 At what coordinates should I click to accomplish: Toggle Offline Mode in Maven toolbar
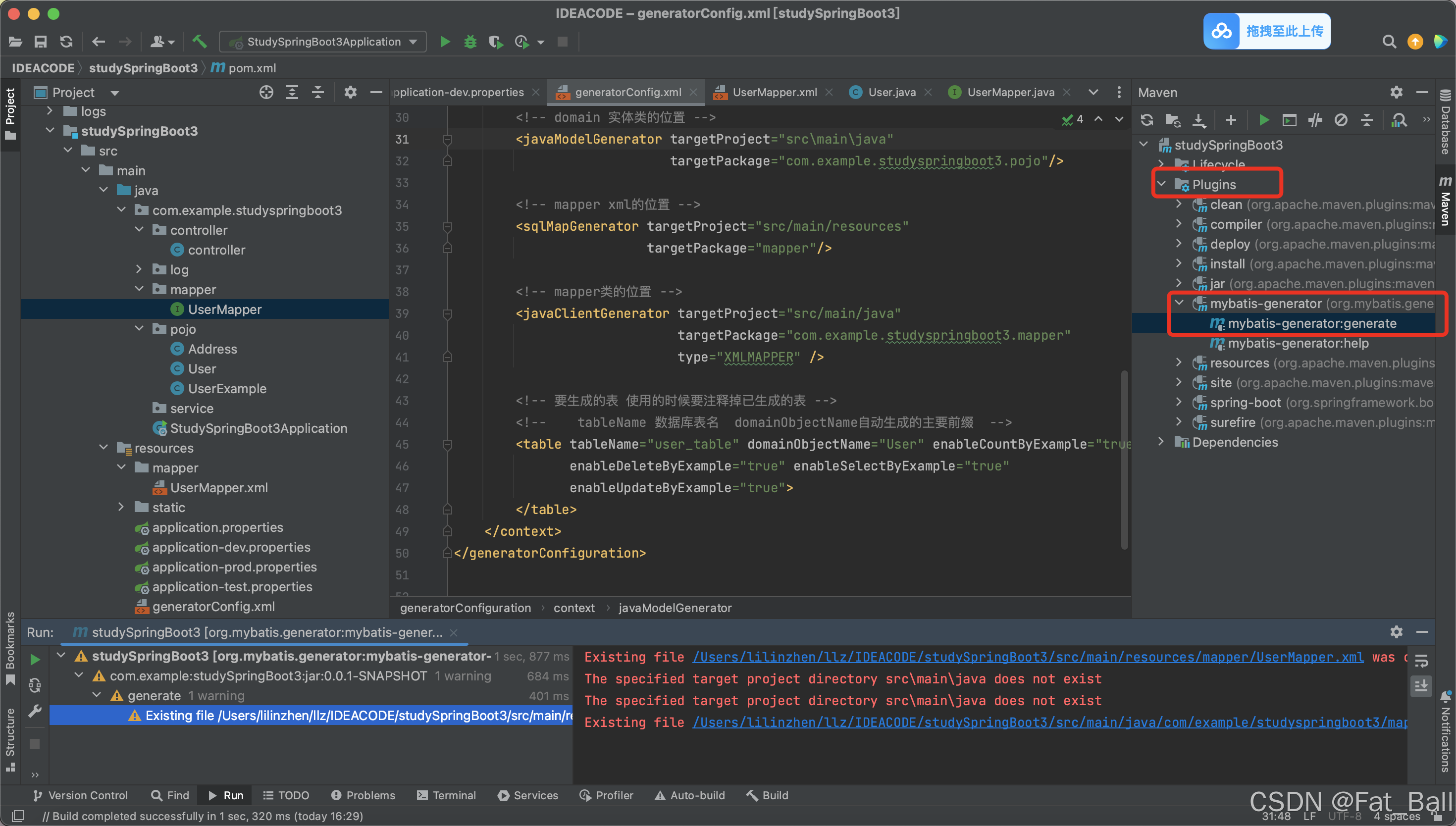point(1315,120)
